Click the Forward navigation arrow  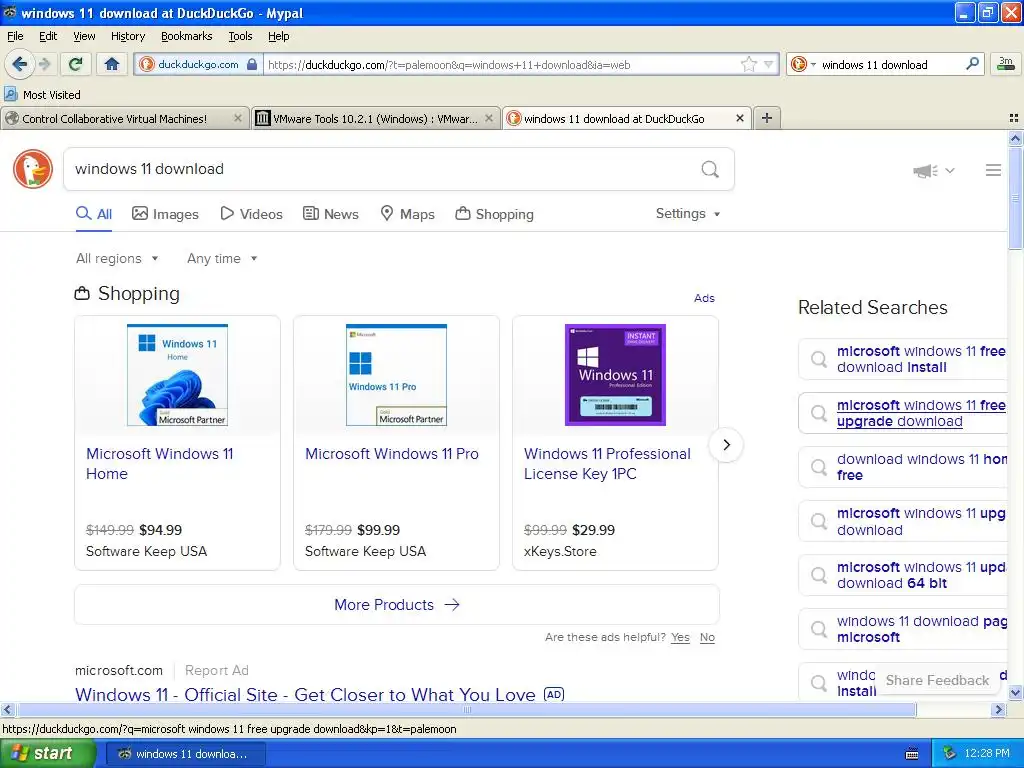[x=44, y=64]
